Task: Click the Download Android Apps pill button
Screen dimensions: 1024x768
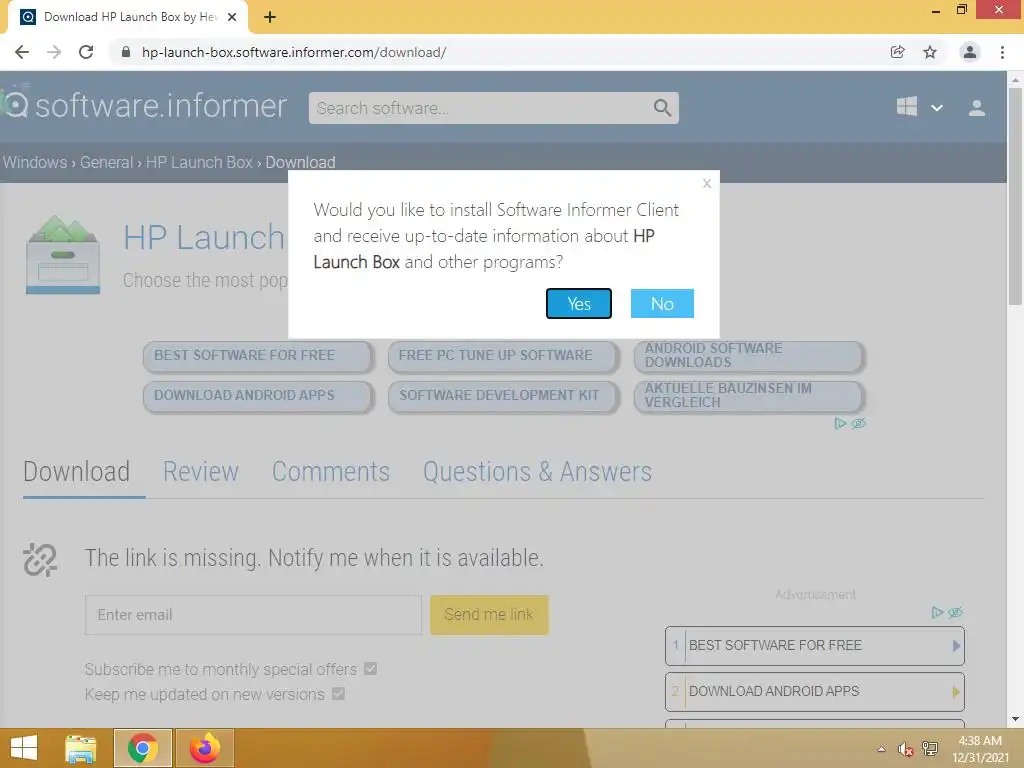Action: [258, 396]
